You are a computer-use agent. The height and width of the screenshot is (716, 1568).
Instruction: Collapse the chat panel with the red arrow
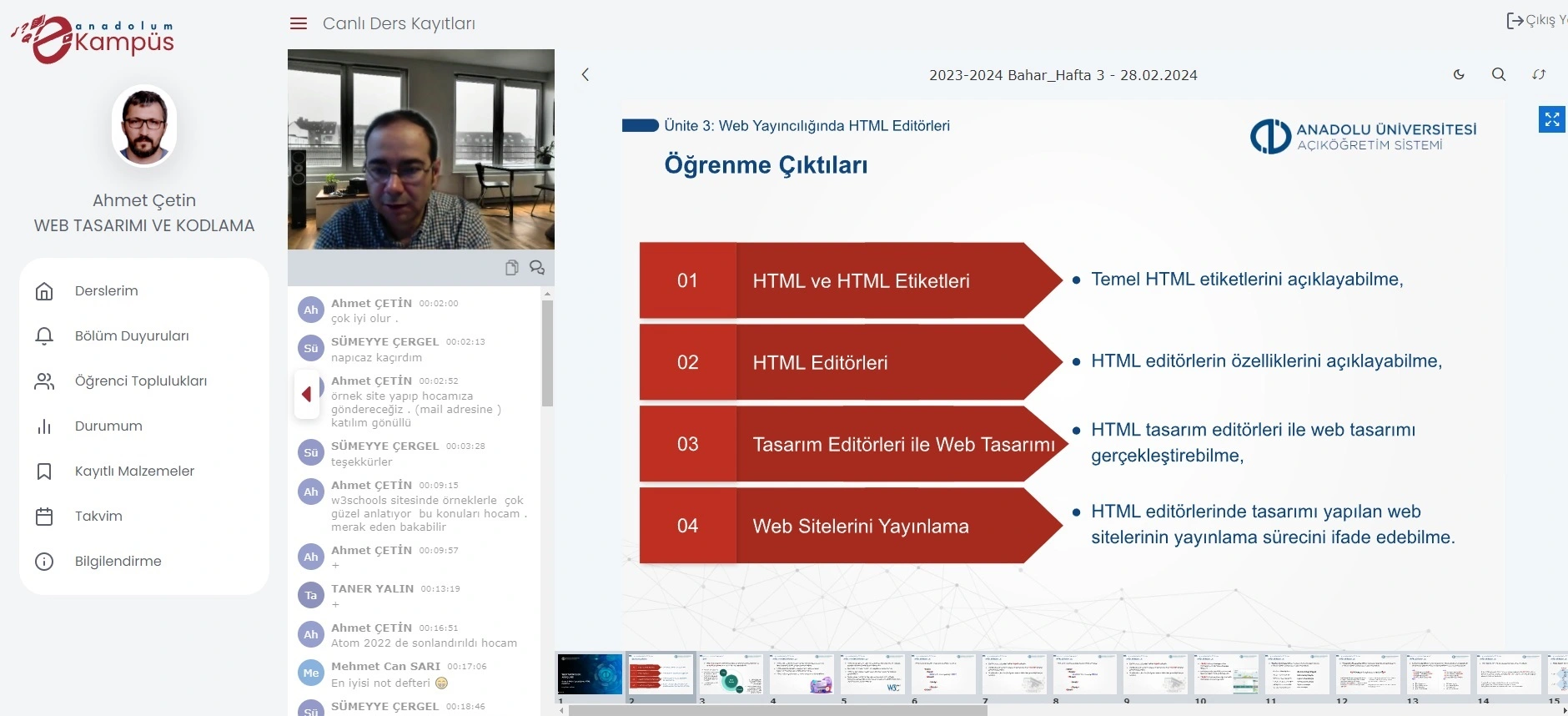(x=307, y=394)
